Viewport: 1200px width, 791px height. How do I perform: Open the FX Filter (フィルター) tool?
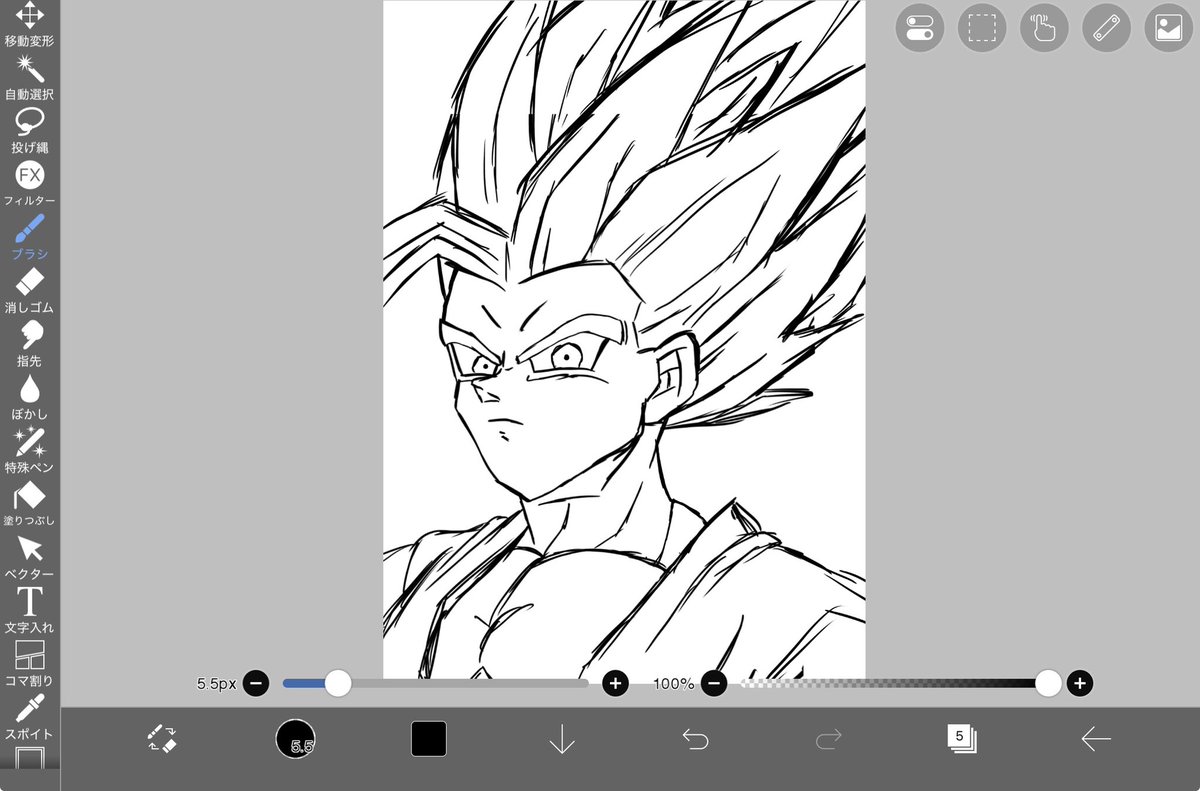30,185
